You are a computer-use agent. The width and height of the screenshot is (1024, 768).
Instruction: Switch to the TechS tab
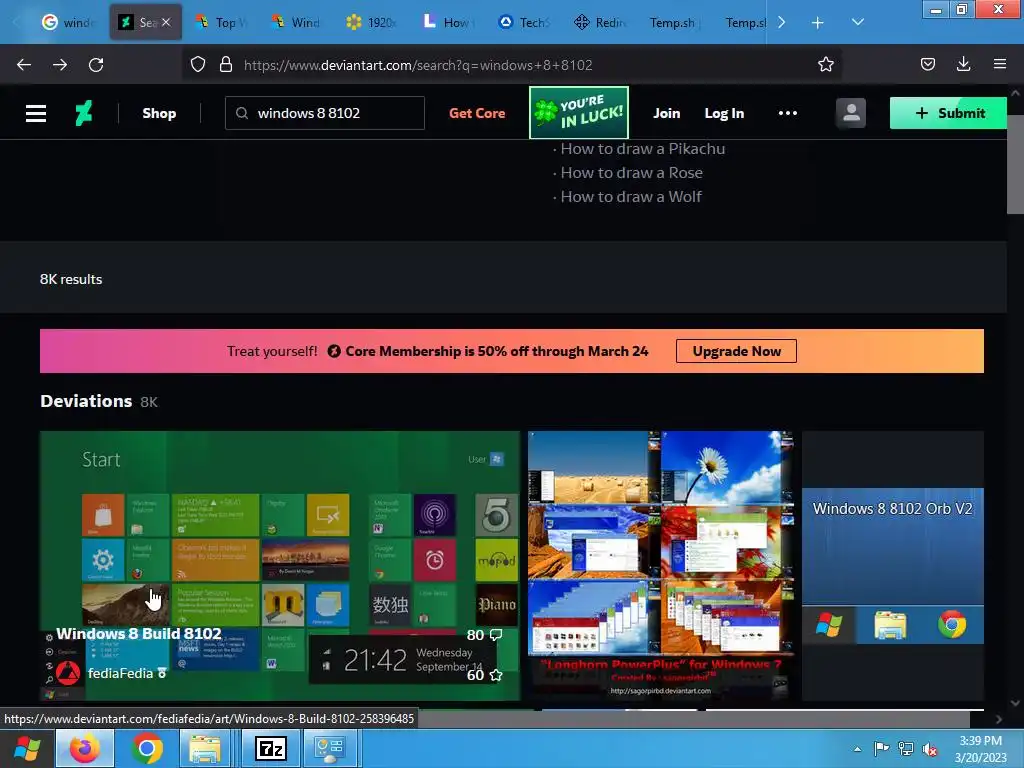point(523,22)
